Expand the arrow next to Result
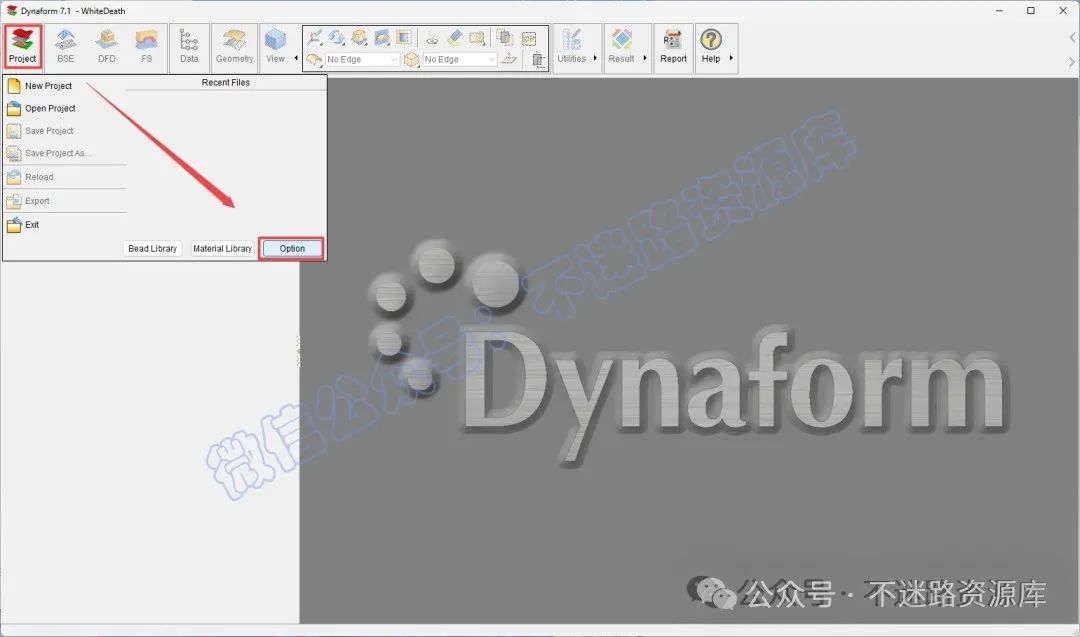Screen dimensions: 1080x637 [x=645, y=58]
